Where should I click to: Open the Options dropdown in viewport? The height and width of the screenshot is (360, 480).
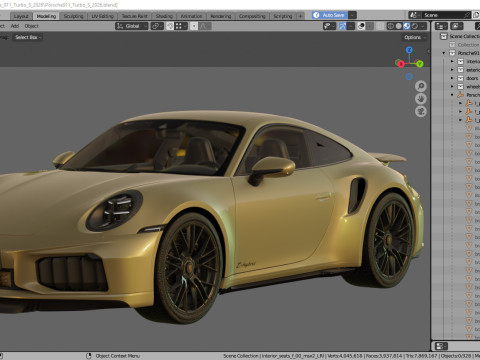pos(415,37)
